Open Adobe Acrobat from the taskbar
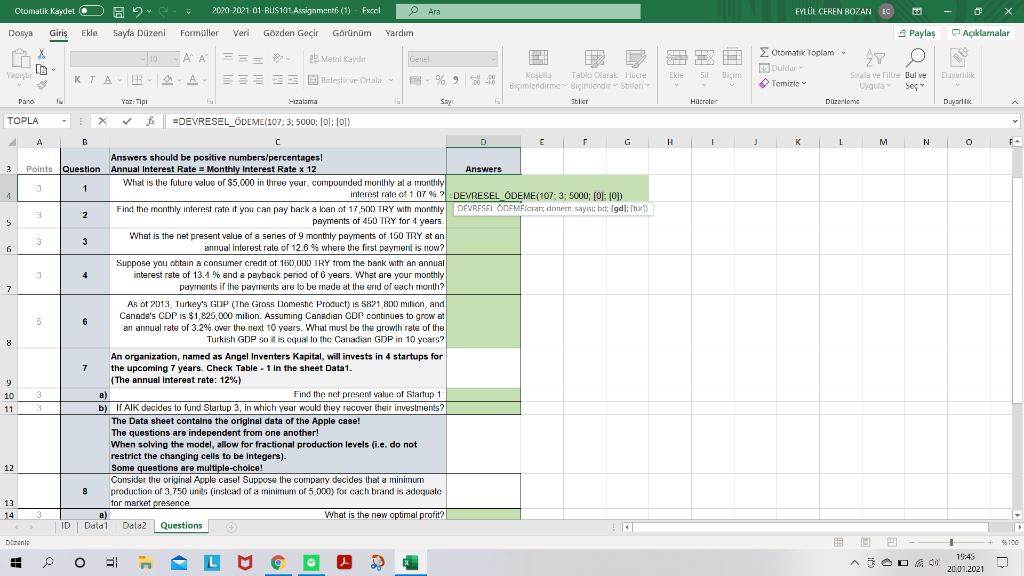 [x=344, y=562]
